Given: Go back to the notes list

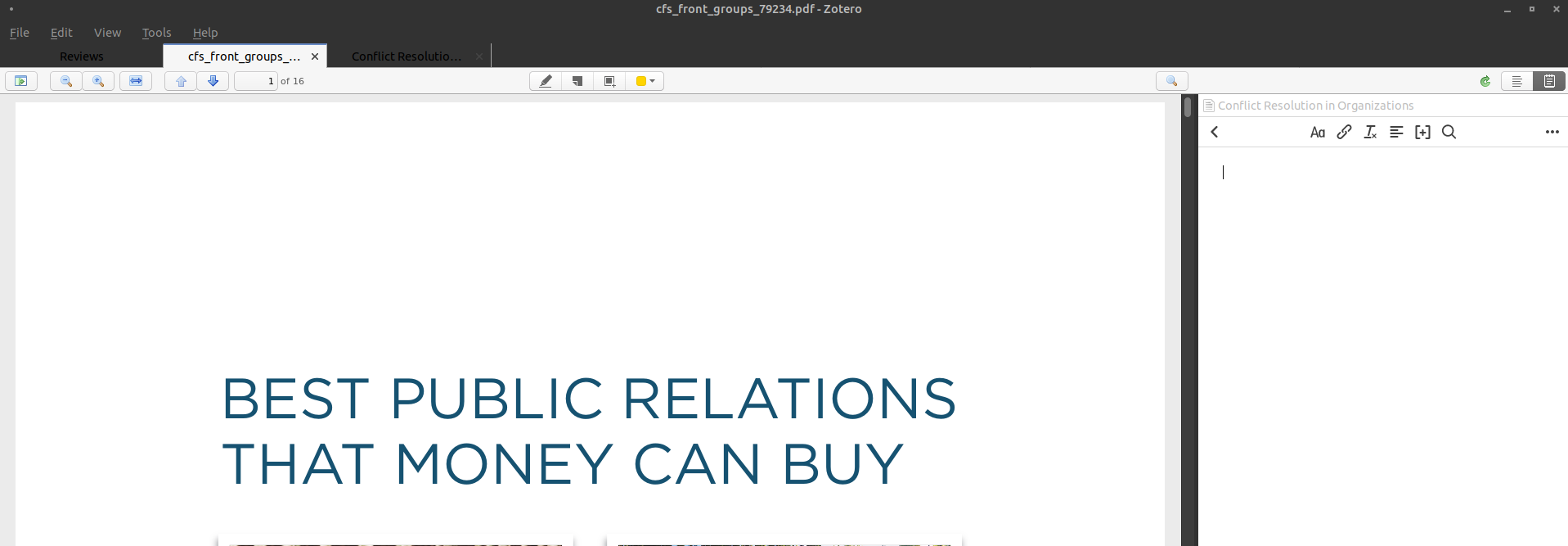Looking at the screenshot, I should coord(1215,133).
